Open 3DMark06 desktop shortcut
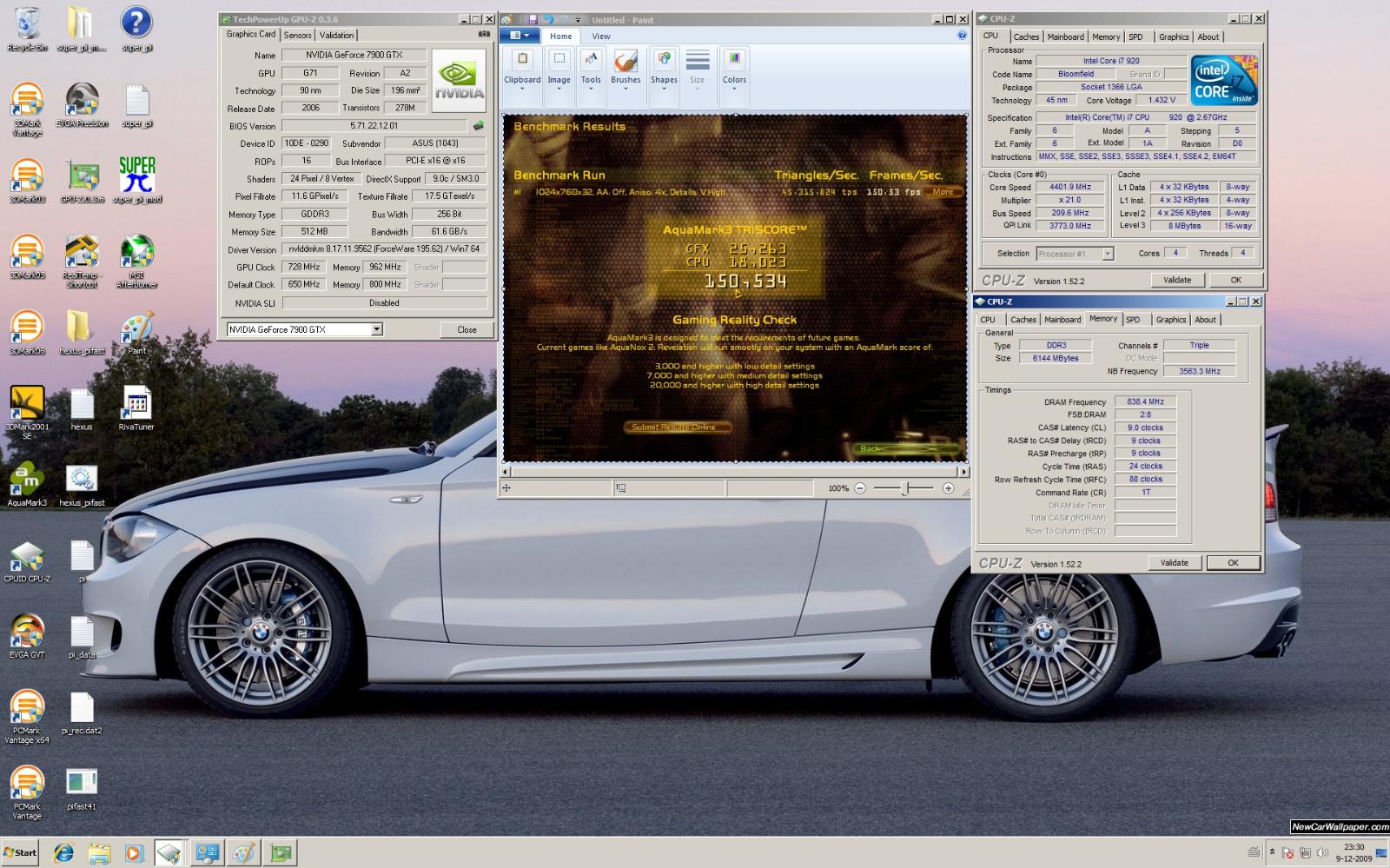Image resolution: width=1390 pixels, height=868 pixels. click(27, 334)
